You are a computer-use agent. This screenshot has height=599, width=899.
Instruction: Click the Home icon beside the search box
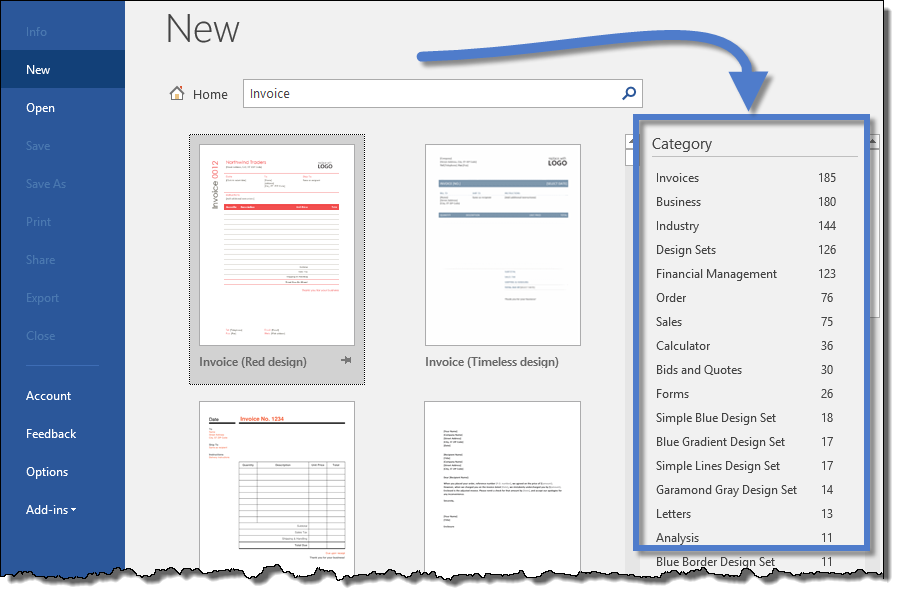[x=177, y=94]
